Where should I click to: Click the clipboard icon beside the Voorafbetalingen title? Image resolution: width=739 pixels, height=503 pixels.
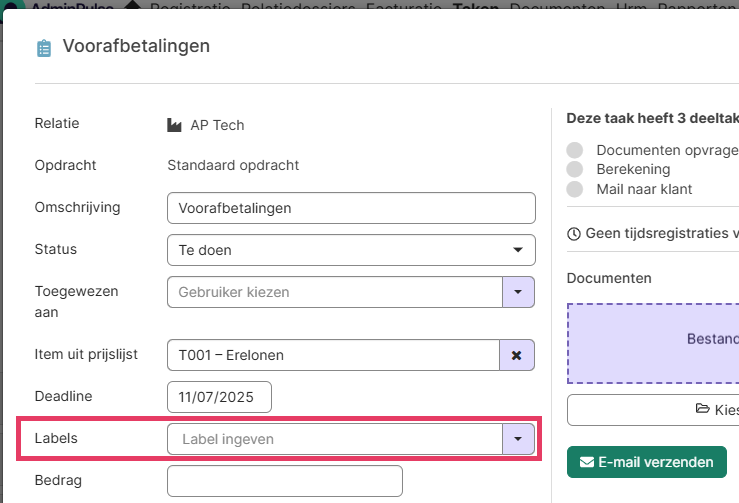tap(43, 48)
